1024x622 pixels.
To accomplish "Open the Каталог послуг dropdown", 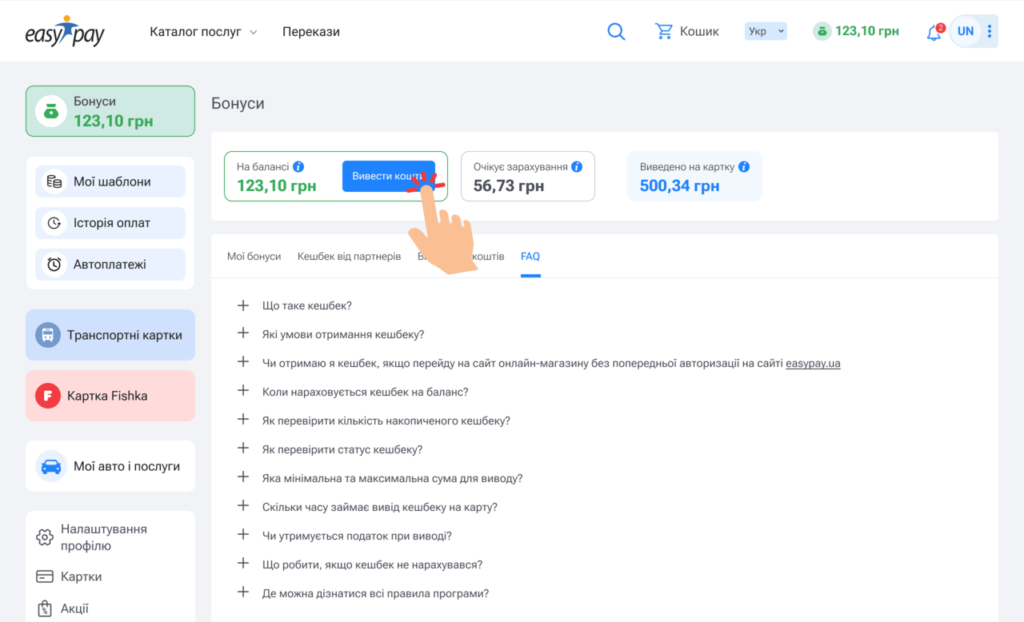I will coord(203,31).
